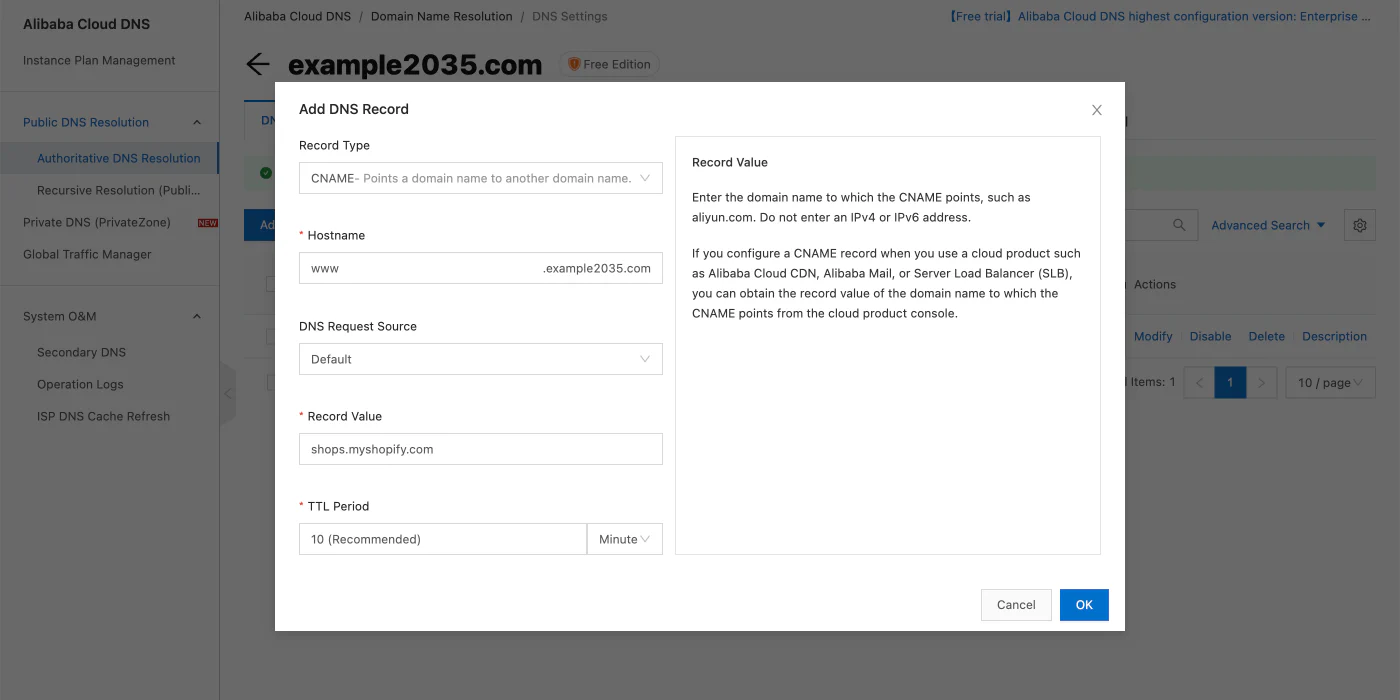
Task: Open the table settings gear icon
Action: [x=1359, y=224]
